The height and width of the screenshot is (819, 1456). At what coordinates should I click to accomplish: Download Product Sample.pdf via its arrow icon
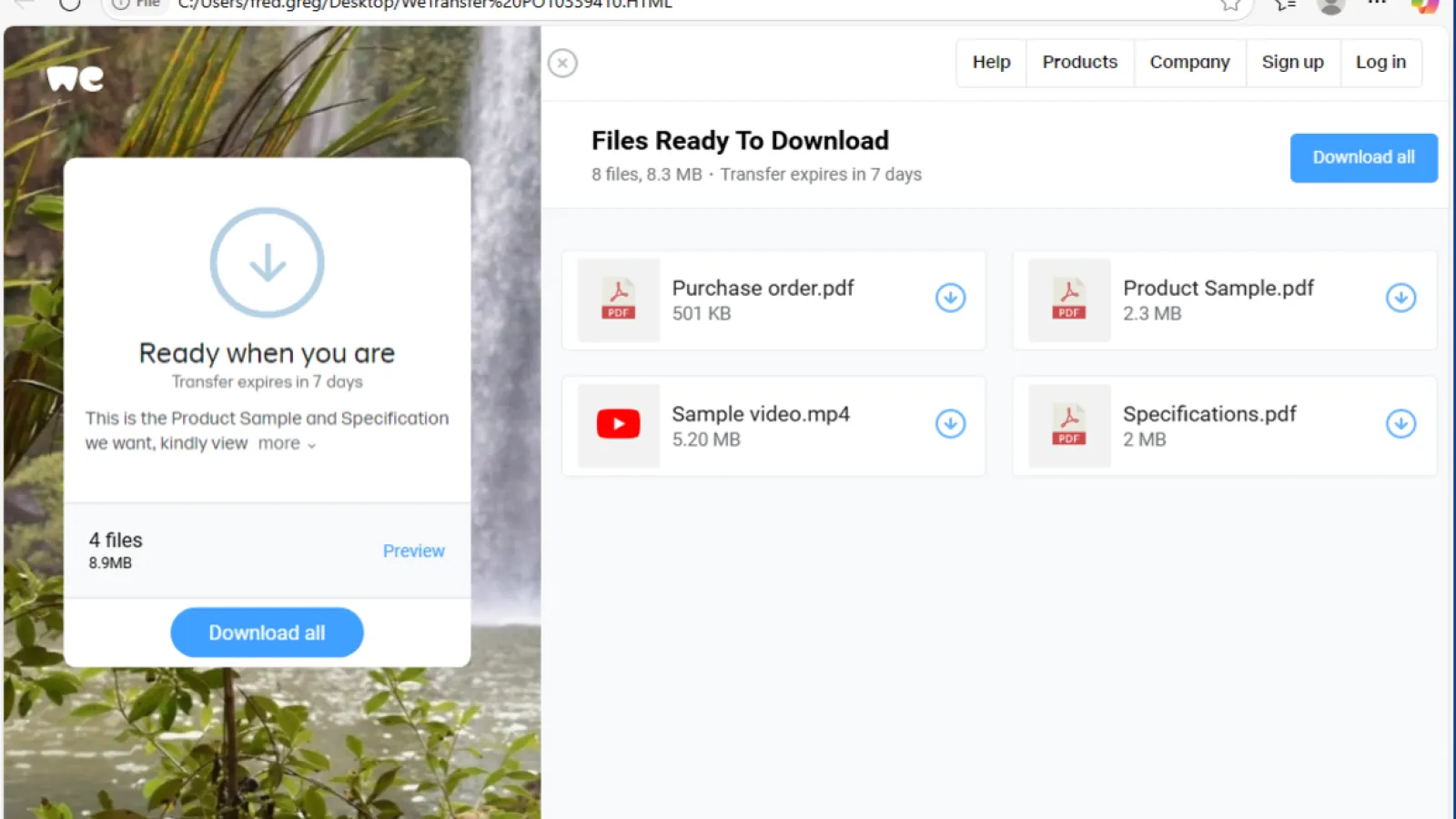[1400, 298]
